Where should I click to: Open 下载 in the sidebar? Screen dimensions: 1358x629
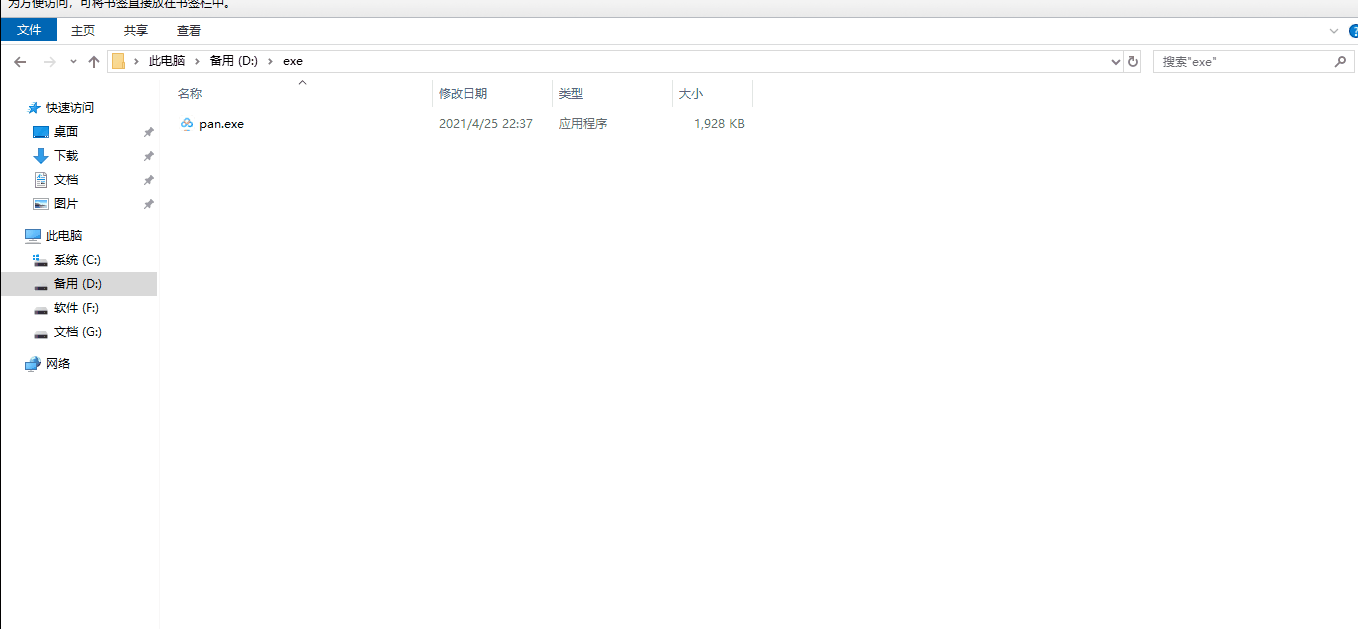point(66,156)
